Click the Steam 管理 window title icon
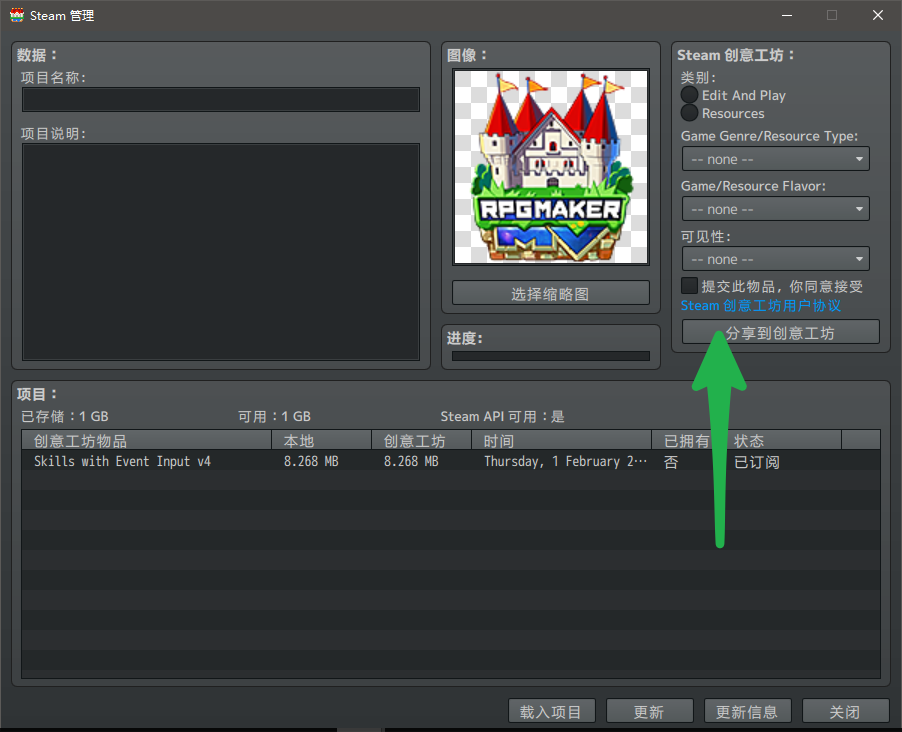902x732 pixels. click(x=17, y=15)
